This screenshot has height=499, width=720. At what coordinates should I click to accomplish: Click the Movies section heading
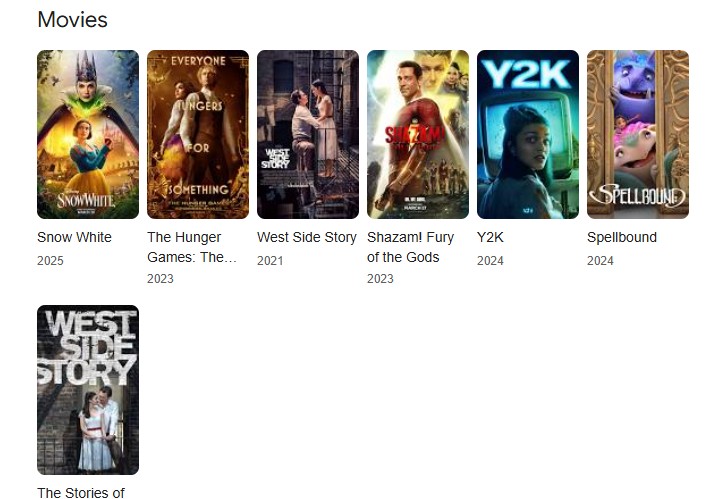73,20
